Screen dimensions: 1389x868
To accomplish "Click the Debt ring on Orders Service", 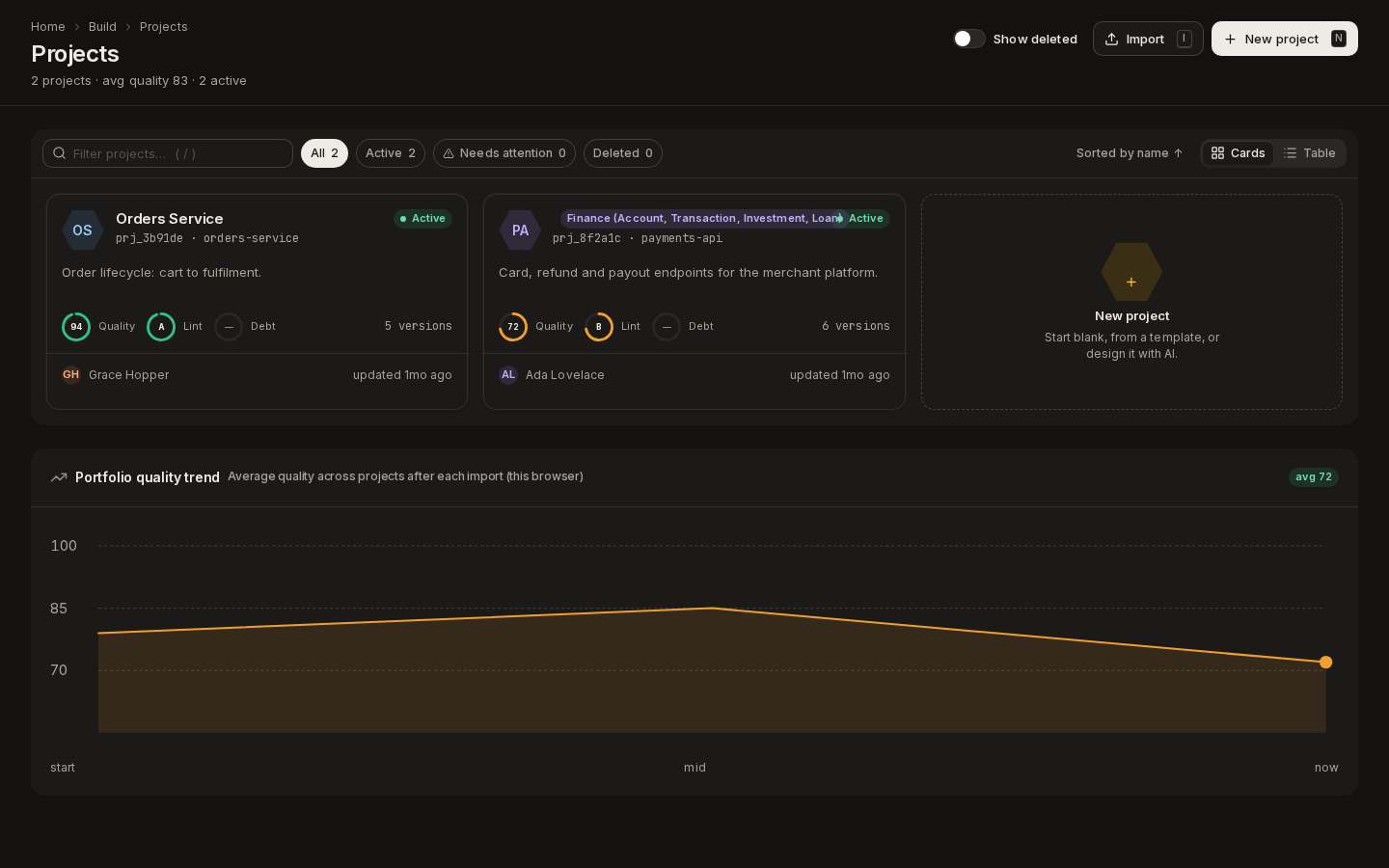I will (x=229, y=327).
